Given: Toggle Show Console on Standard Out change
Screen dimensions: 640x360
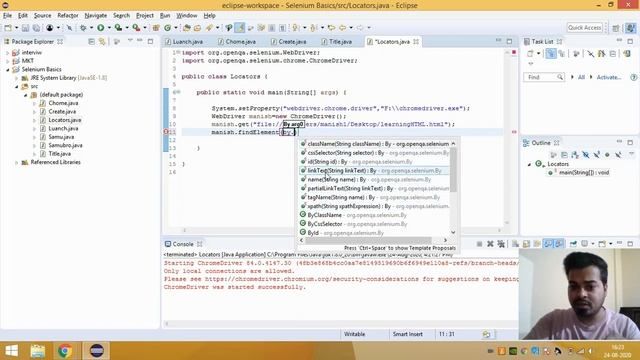Looking at the screenshot, I should [x=548, y=244].
